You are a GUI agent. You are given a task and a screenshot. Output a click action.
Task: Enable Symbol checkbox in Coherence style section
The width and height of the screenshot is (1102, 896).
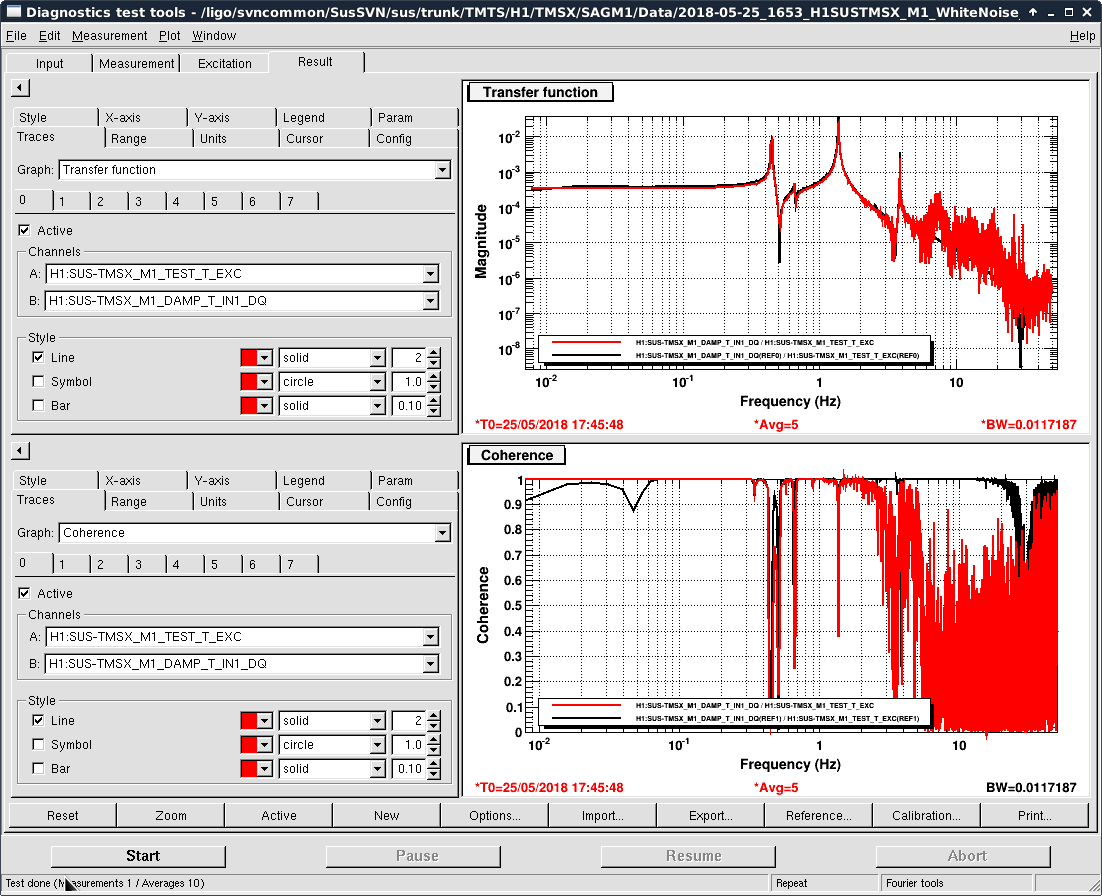pyautogui.click(x=38, y=744)
